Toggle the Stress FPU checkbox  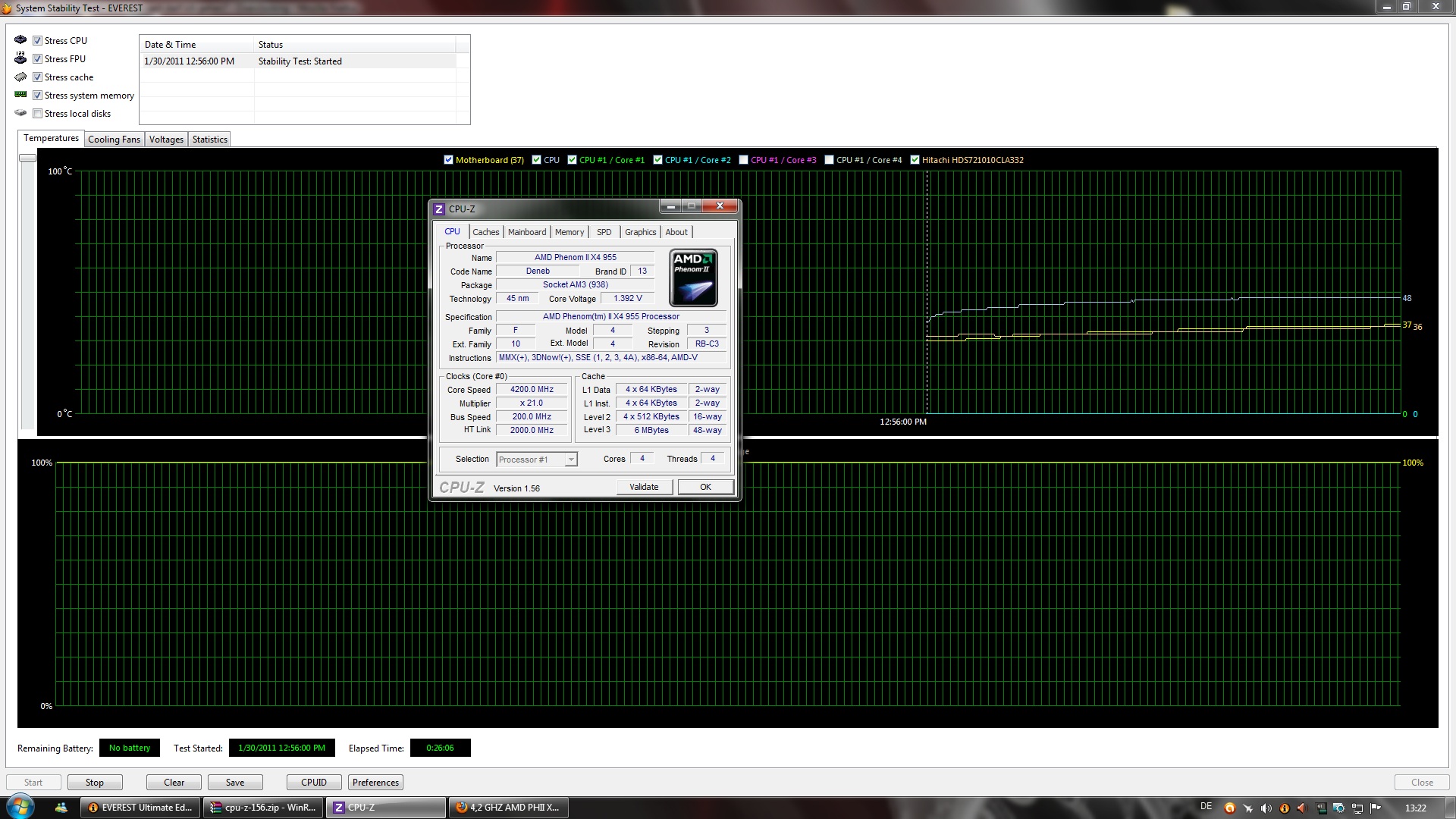(x=37, y=58)
